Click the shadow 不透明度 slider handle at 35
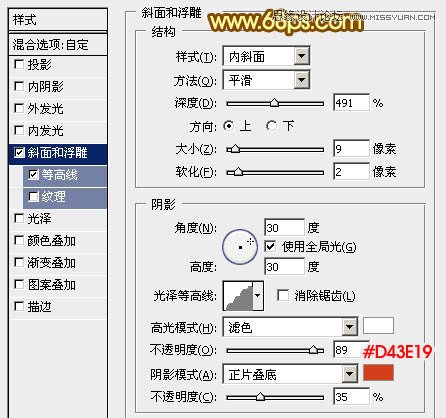The height and width of the screenshot is (418, 446). tap(260, 397)
